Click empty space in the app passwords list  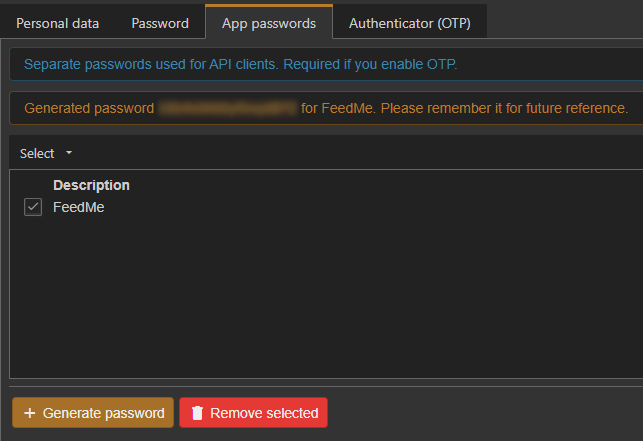click(320, 300)
